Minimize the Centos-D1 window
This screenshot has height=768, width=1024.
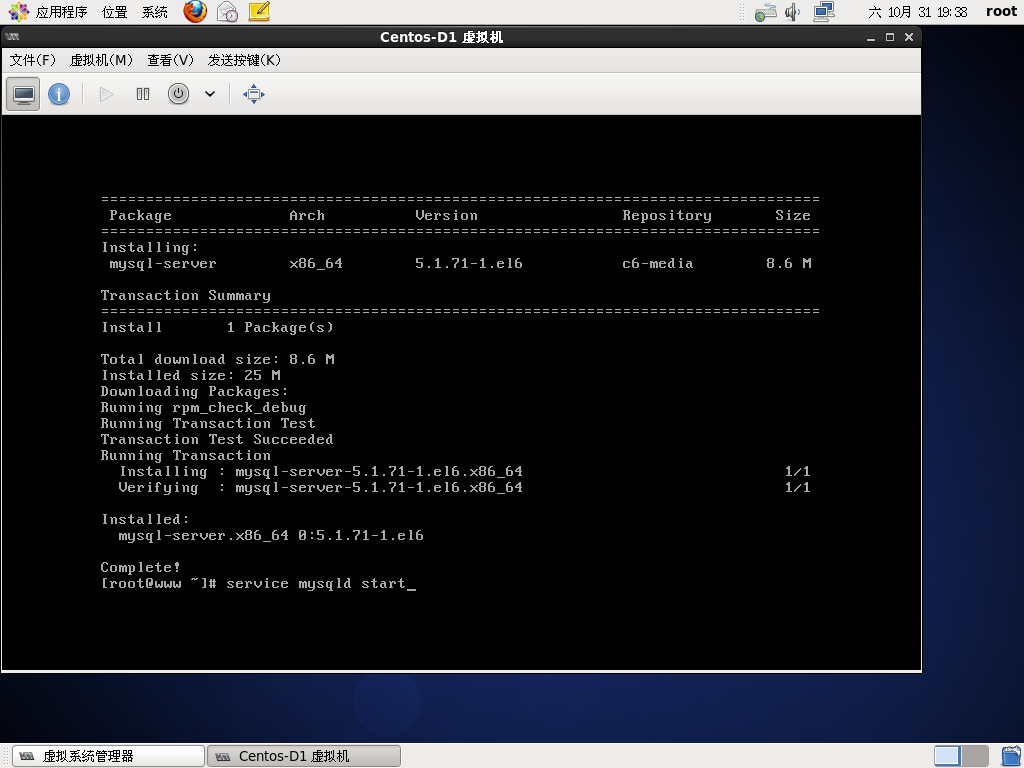pyautogui.click(x=871, y=37)
